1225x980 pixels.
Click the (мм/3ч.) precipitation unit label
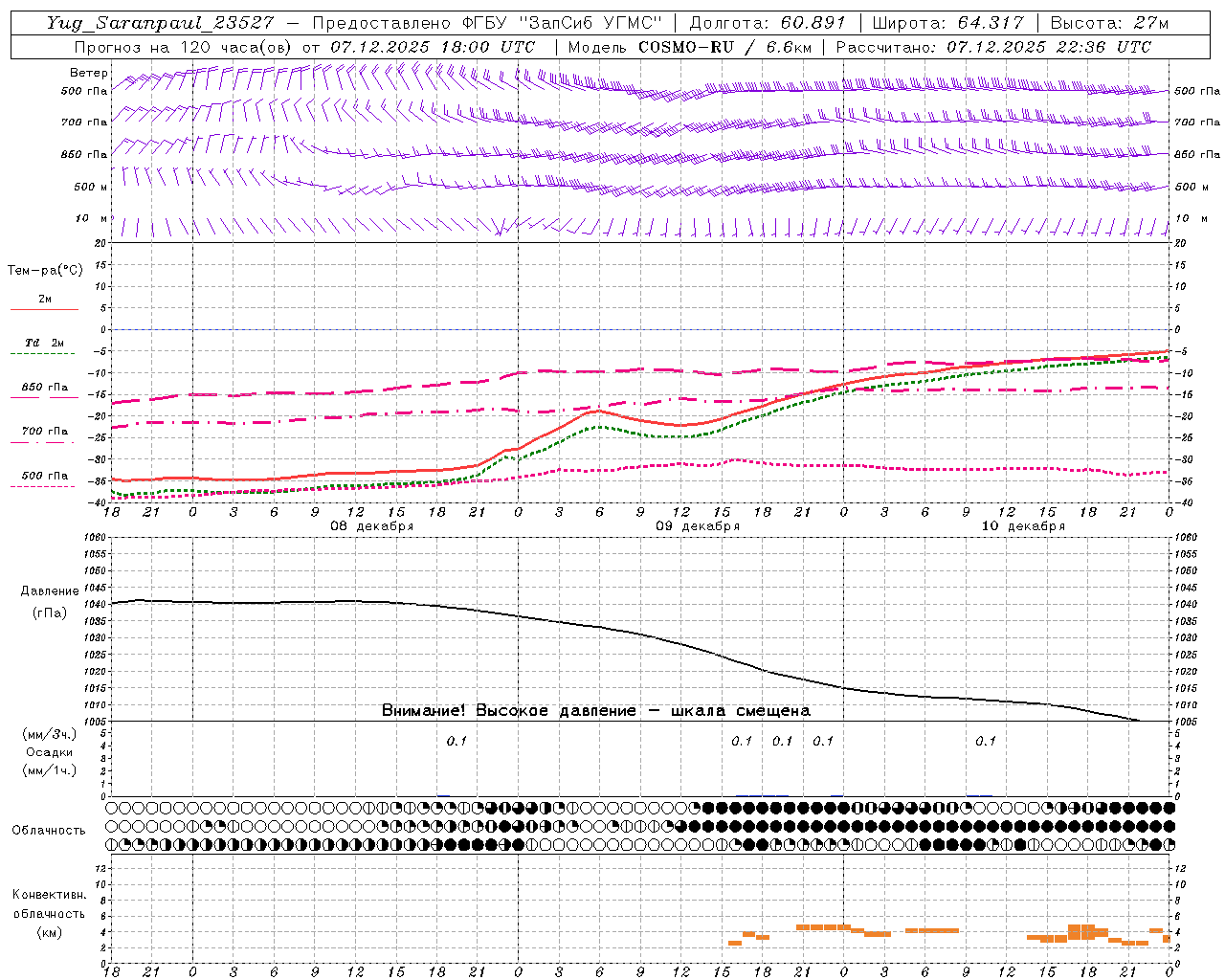[x=49, y=735]
